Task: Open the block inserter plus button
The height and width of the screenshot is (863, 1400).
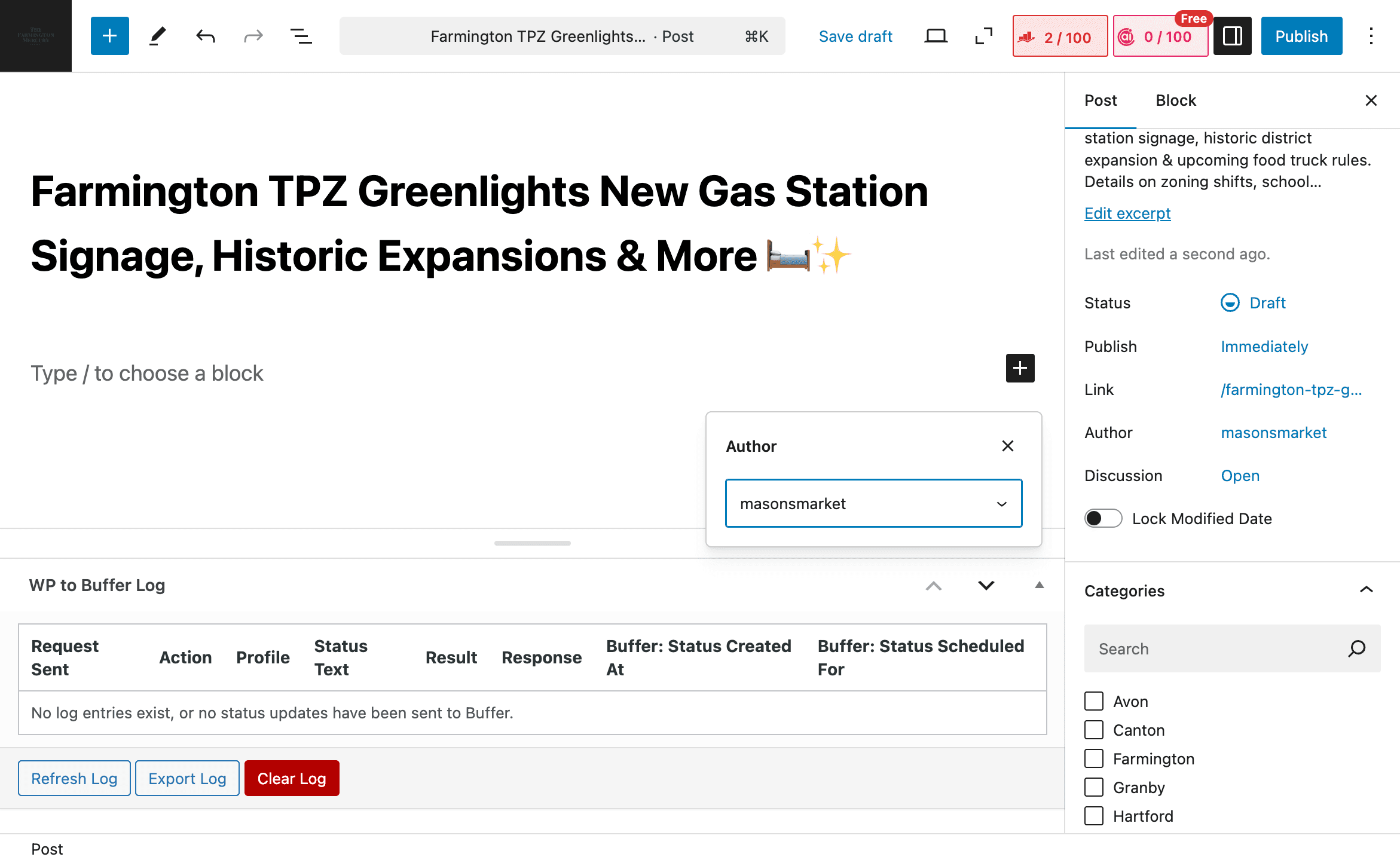Action: point(109,36)
